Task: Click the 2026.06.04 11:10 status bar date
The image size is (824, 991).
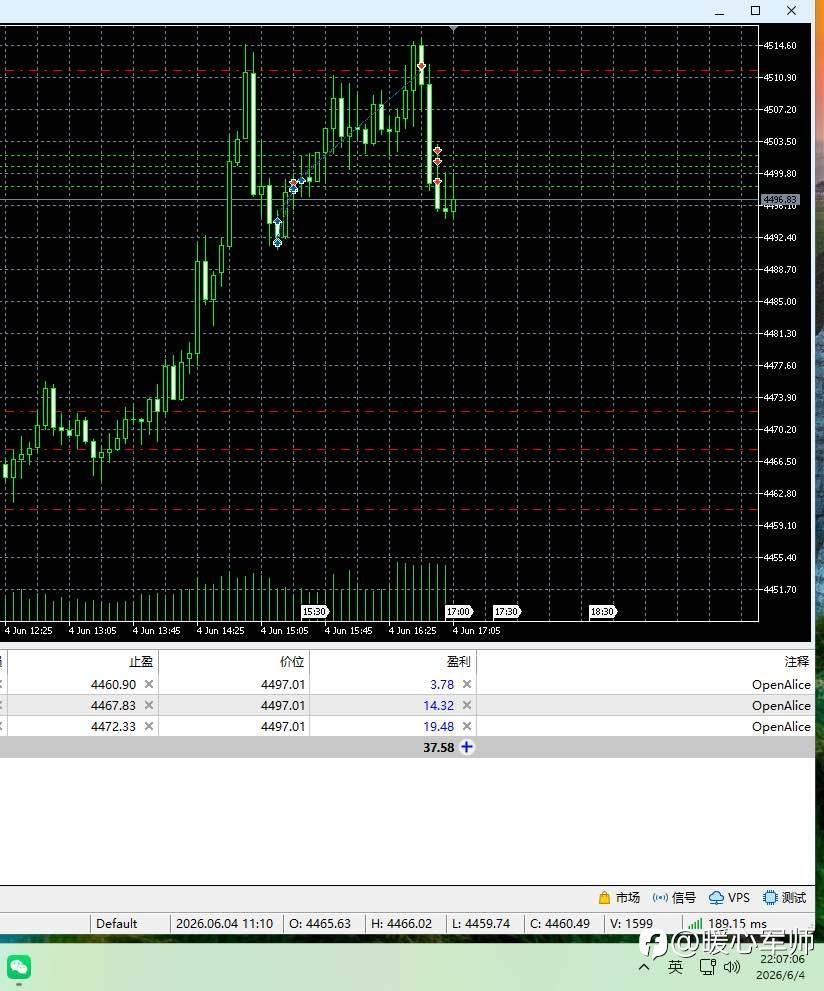Action: [224, 923]
